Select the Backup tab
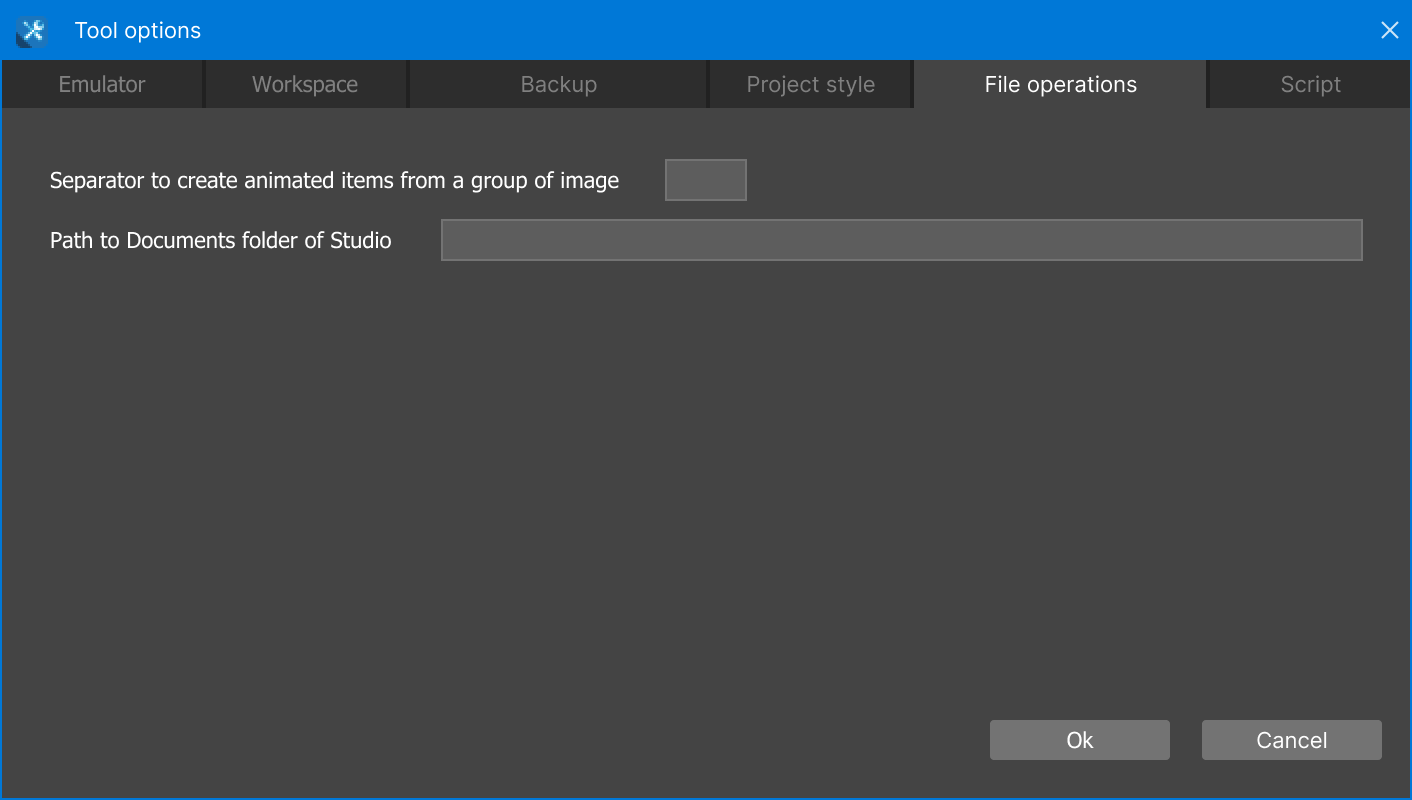This screenshot has width=1412, height=800. click(558, 85)
